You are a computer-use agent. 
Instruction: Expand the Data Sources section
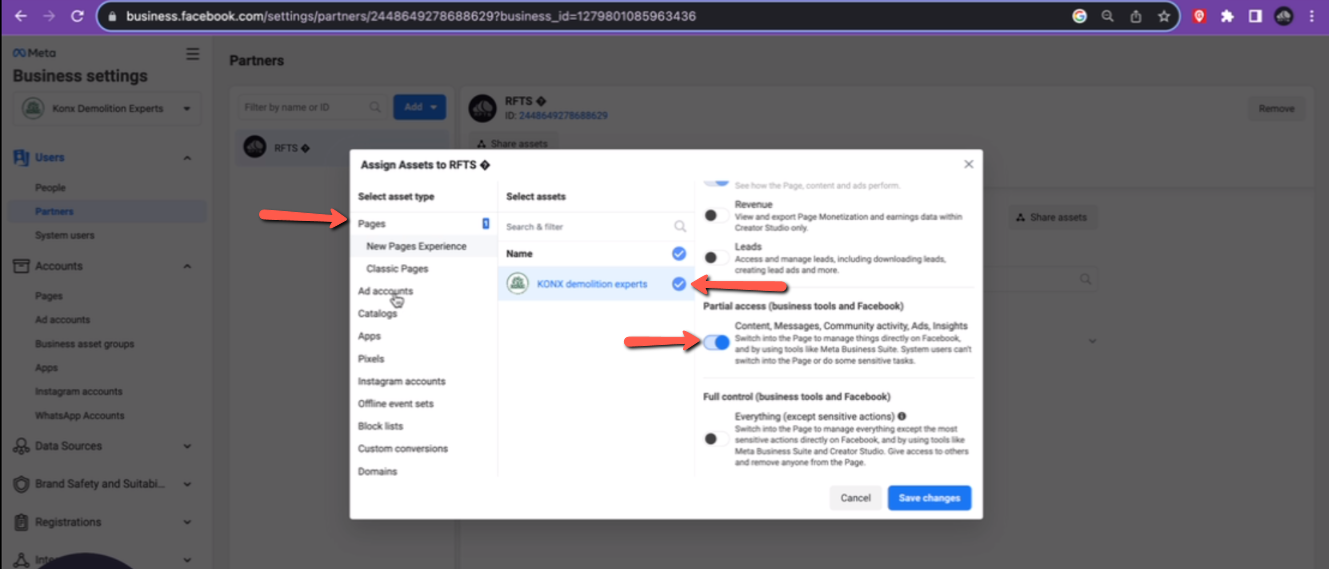187,446
